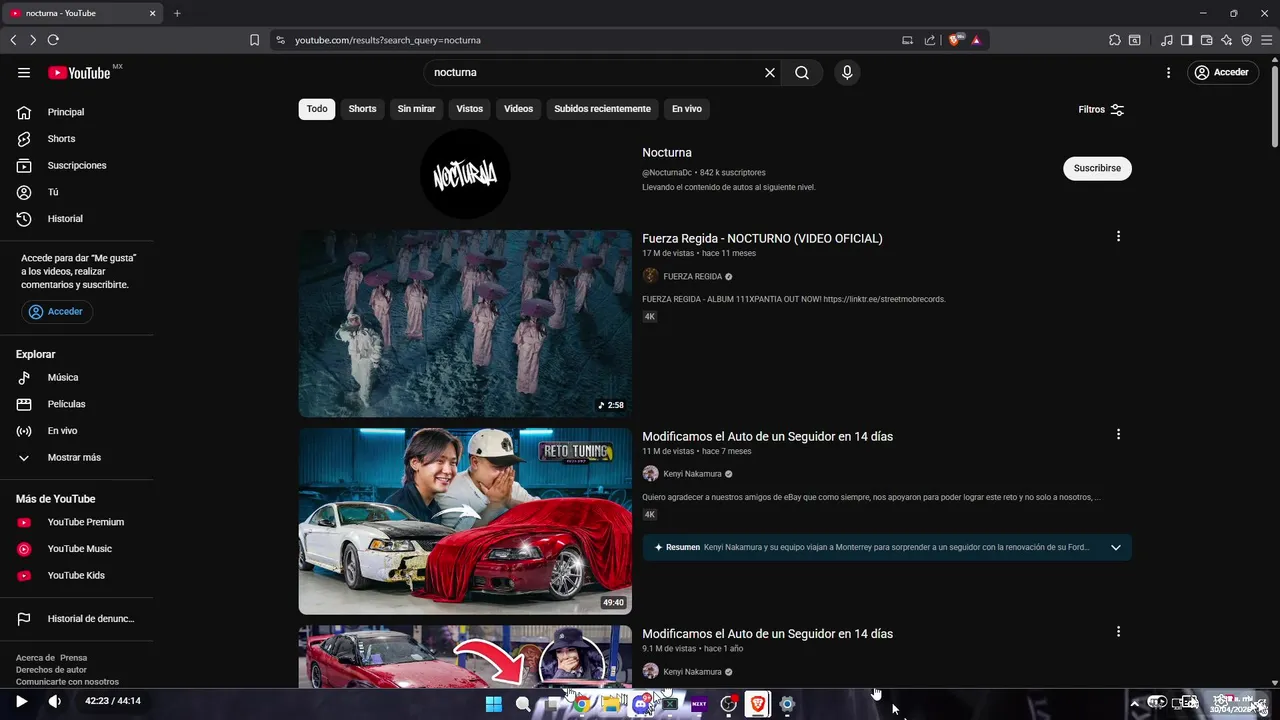This screenshot has height=720, width=1280.
Task: Open the Nocturna channel title link
Action: 666,153
